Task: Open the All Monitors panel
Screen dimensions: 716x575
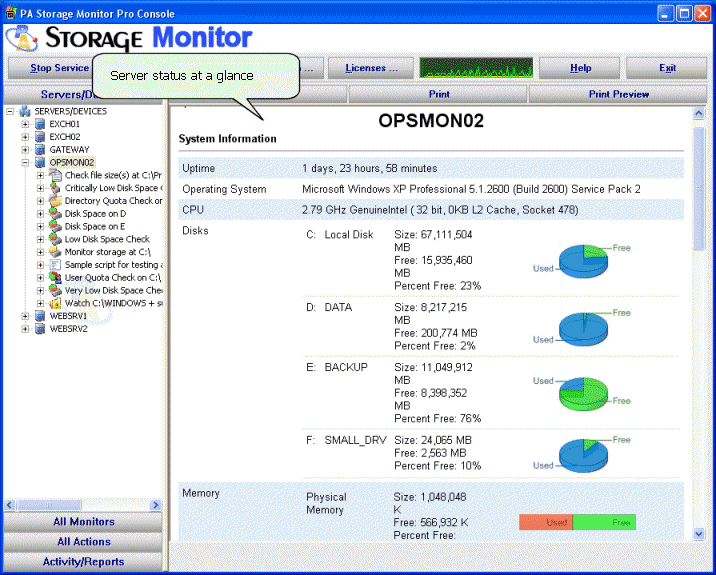Action: pyautogui.click(x=83, y=522)
